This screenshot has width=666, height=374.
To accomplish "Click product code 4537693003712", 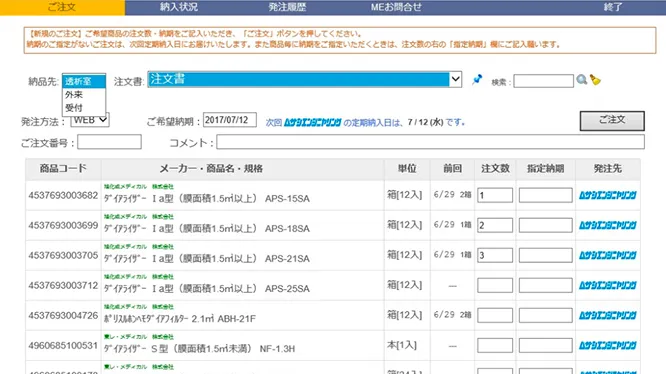I will (63, 285).
